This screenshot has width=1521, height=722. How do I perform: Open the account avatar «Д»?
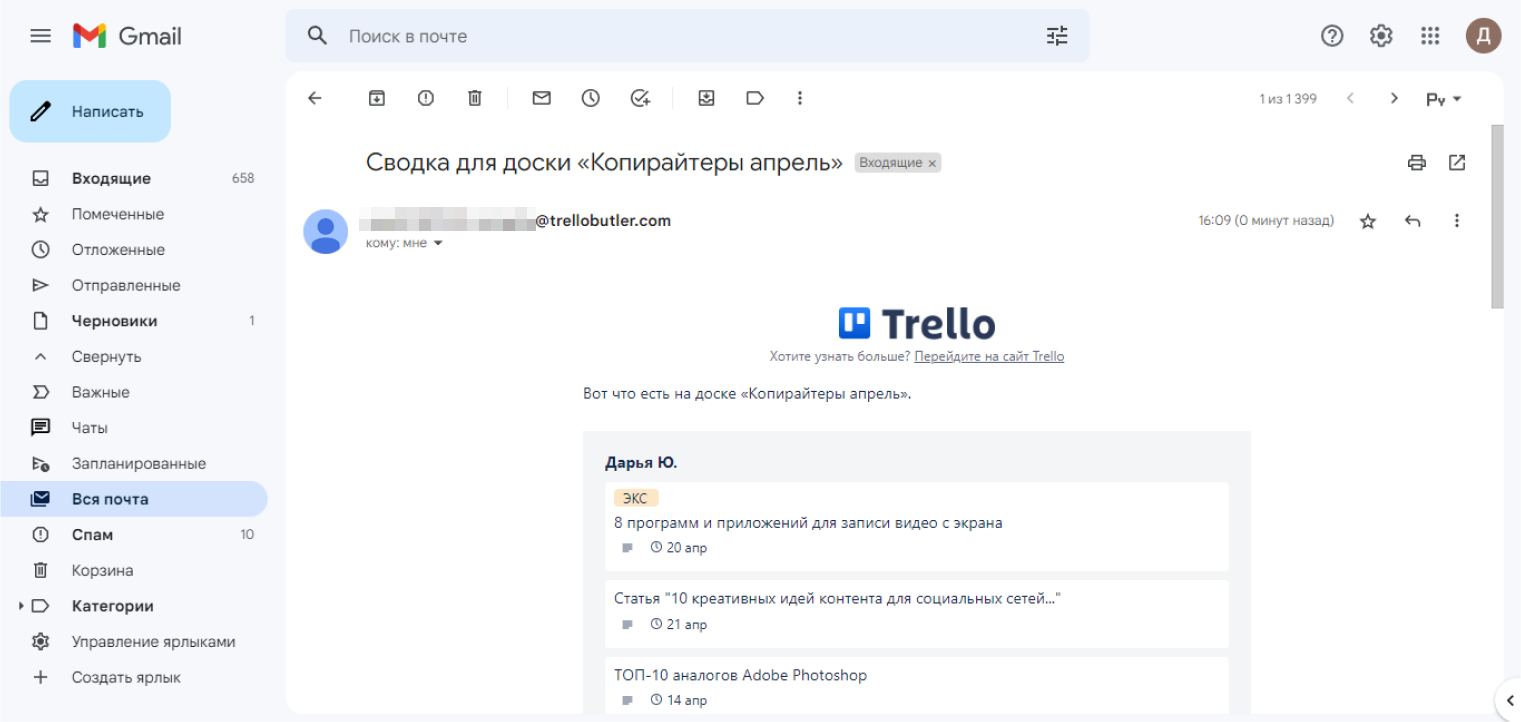click(1483, 36)
